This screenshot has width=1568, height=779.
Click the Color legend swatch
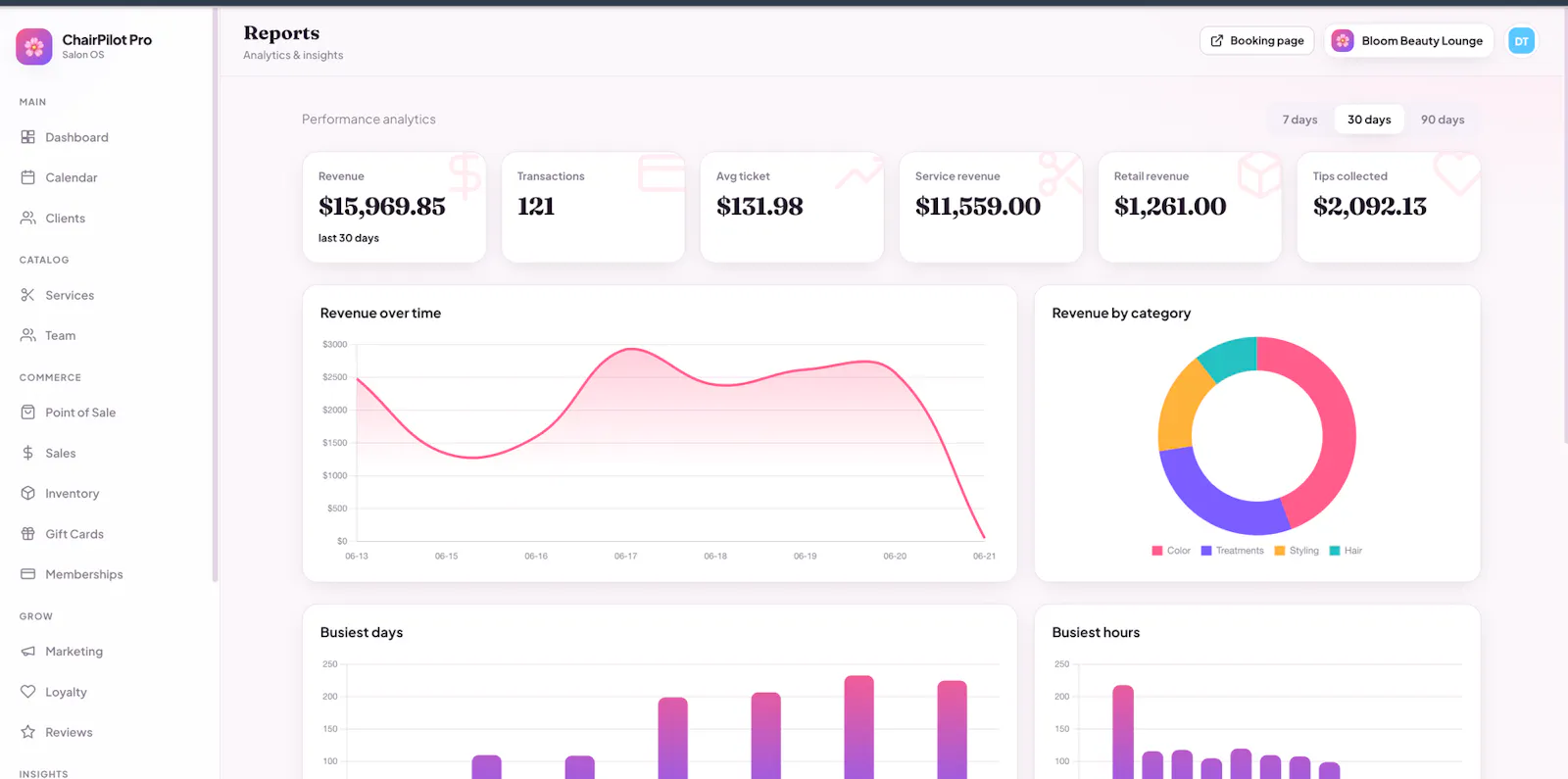coord(1157,551)
